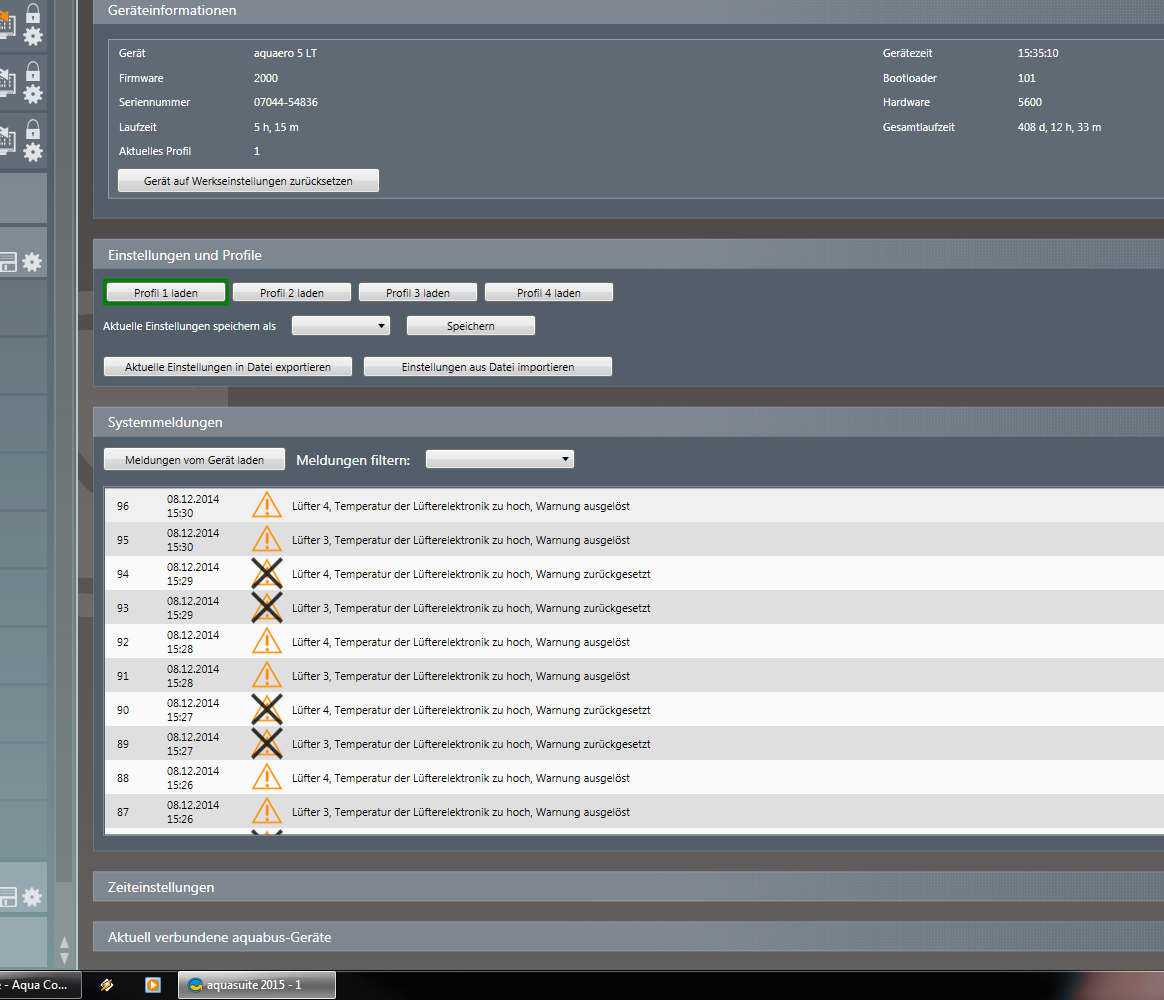Click the warning triangle icon in message row 95
Viewport: 1164px width, 1000px height.
pos(267,540)
